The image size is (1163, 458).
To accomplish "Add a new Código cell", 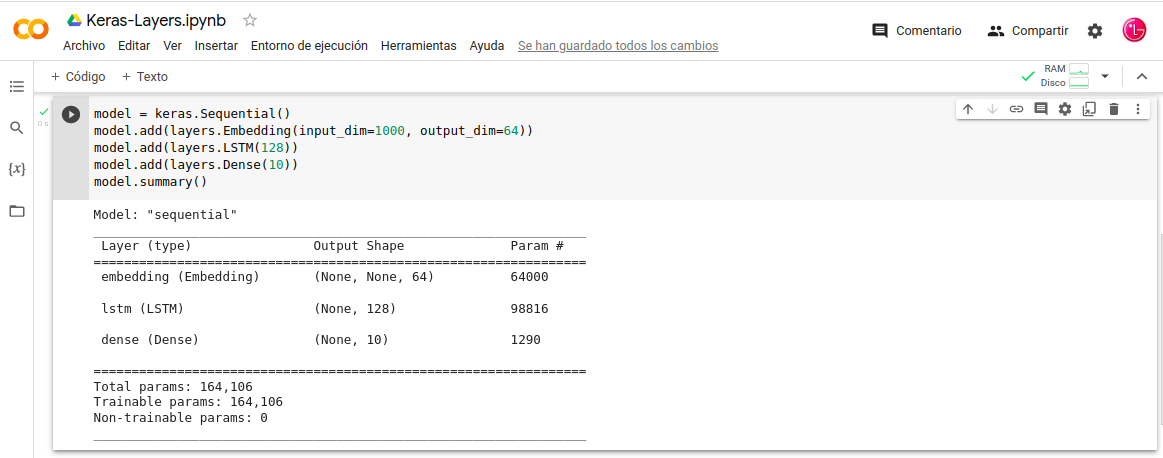I will pos(78,76).
